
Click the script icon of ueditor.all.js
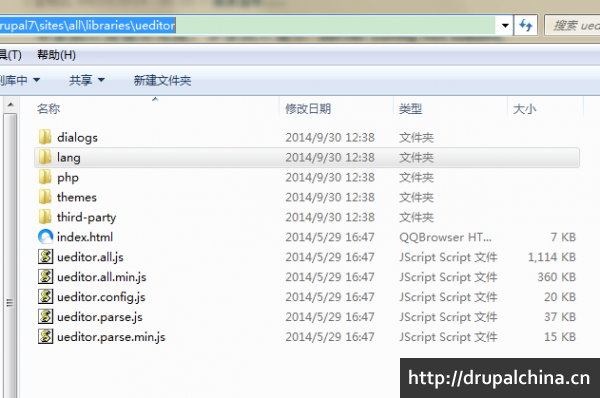46,257
